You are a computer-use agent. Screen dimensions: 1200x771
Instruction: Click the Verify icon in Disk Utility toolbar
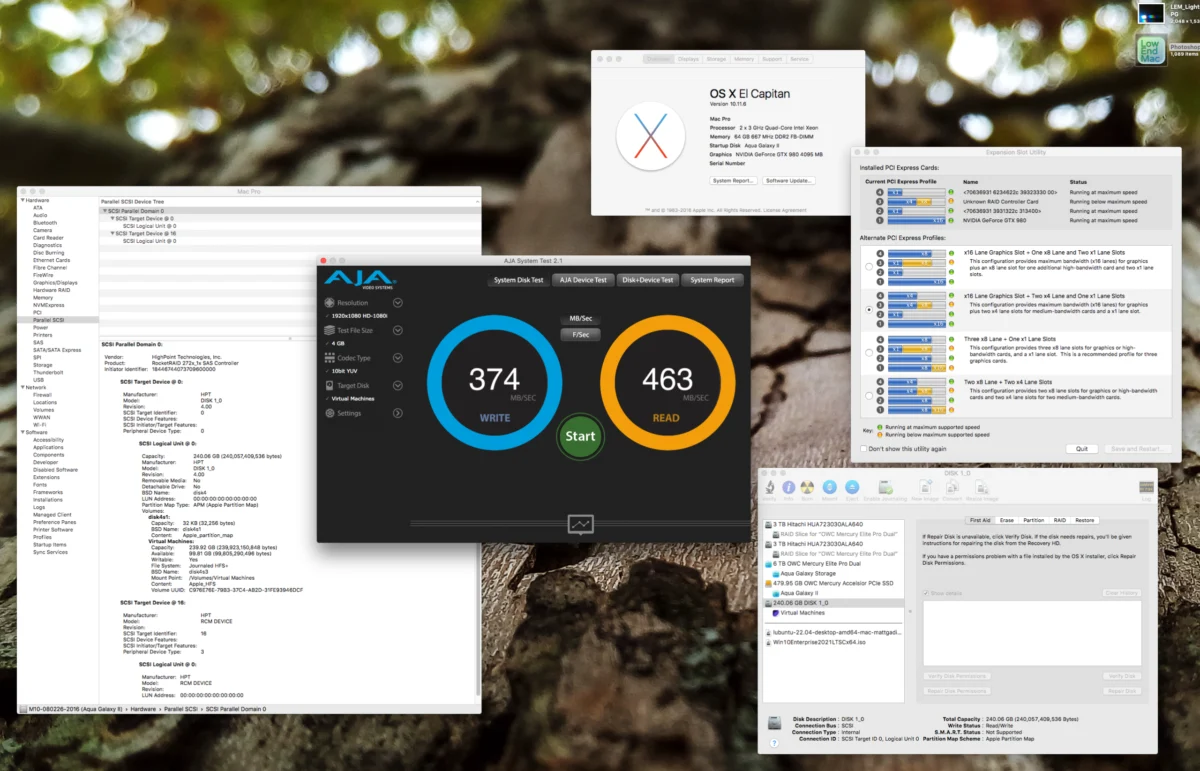pyautogui.click(x=770, y=487)
